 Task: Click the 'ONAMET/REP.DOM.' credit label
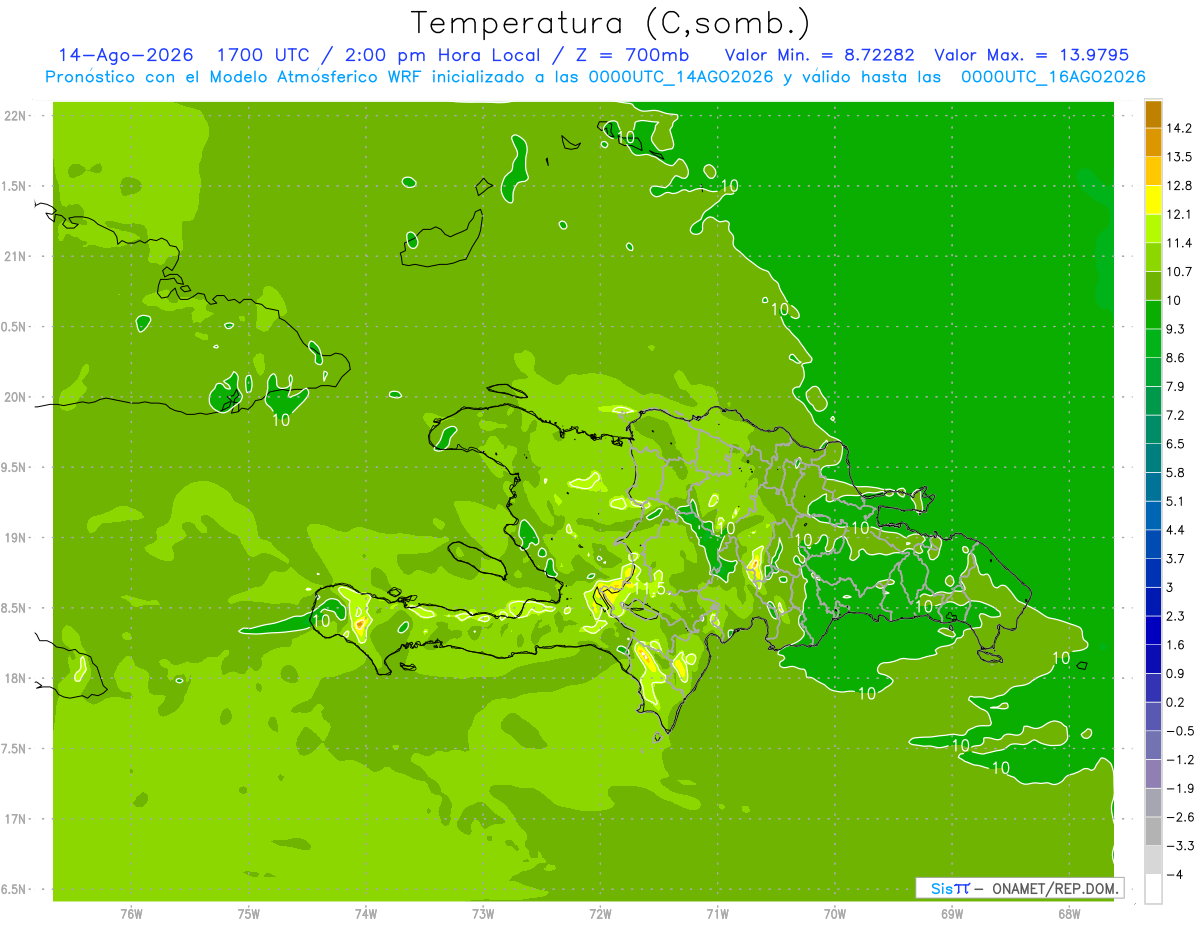click(x=1054, y=888)
